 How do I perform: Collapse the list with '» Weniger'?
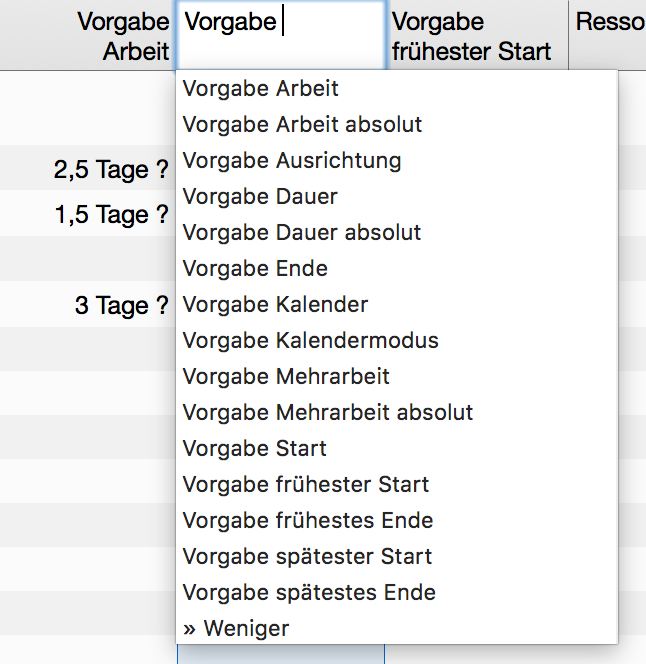tap(236, 629)
